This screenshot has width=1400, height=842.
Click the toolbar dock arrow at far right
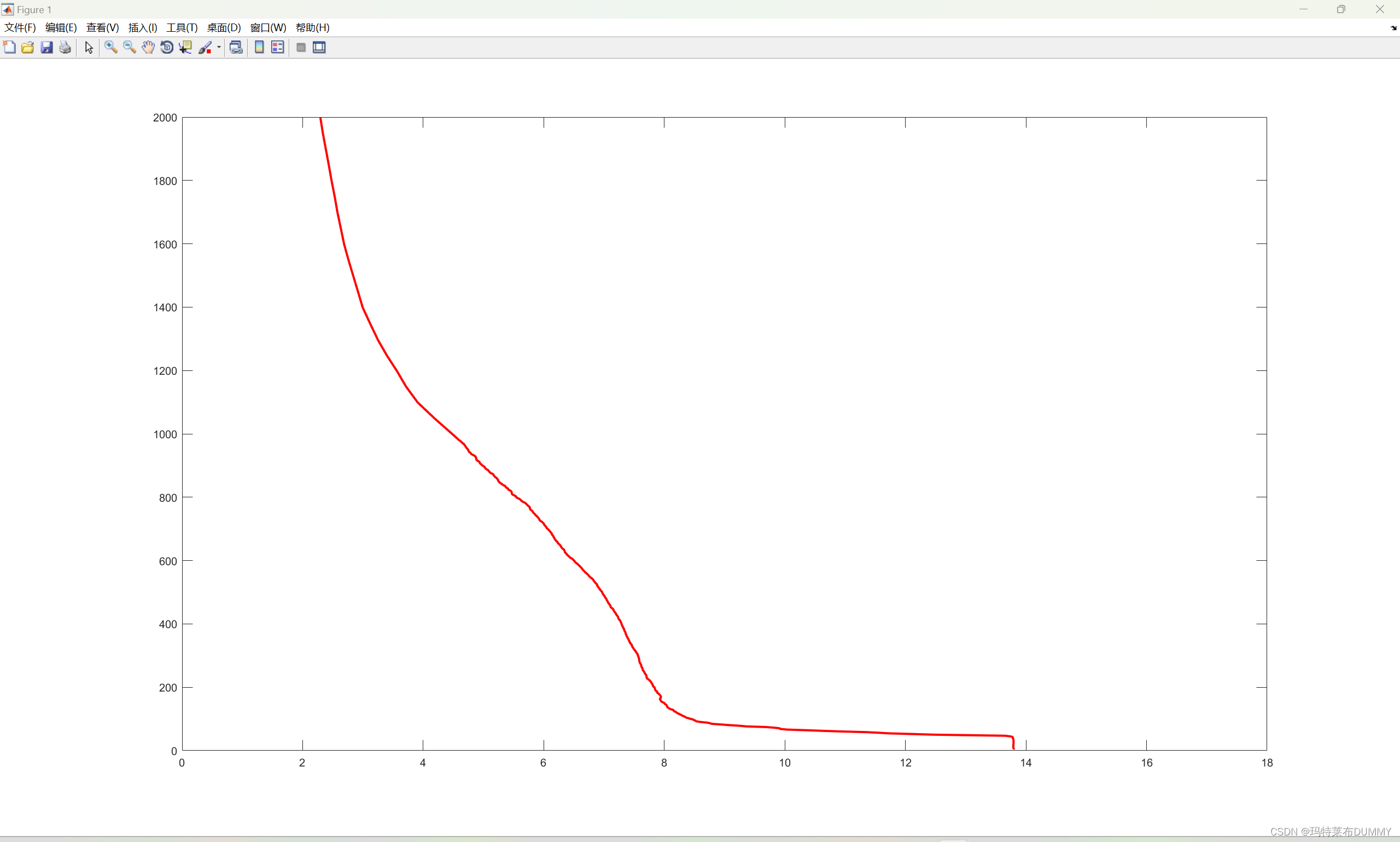click(1393, 28)
